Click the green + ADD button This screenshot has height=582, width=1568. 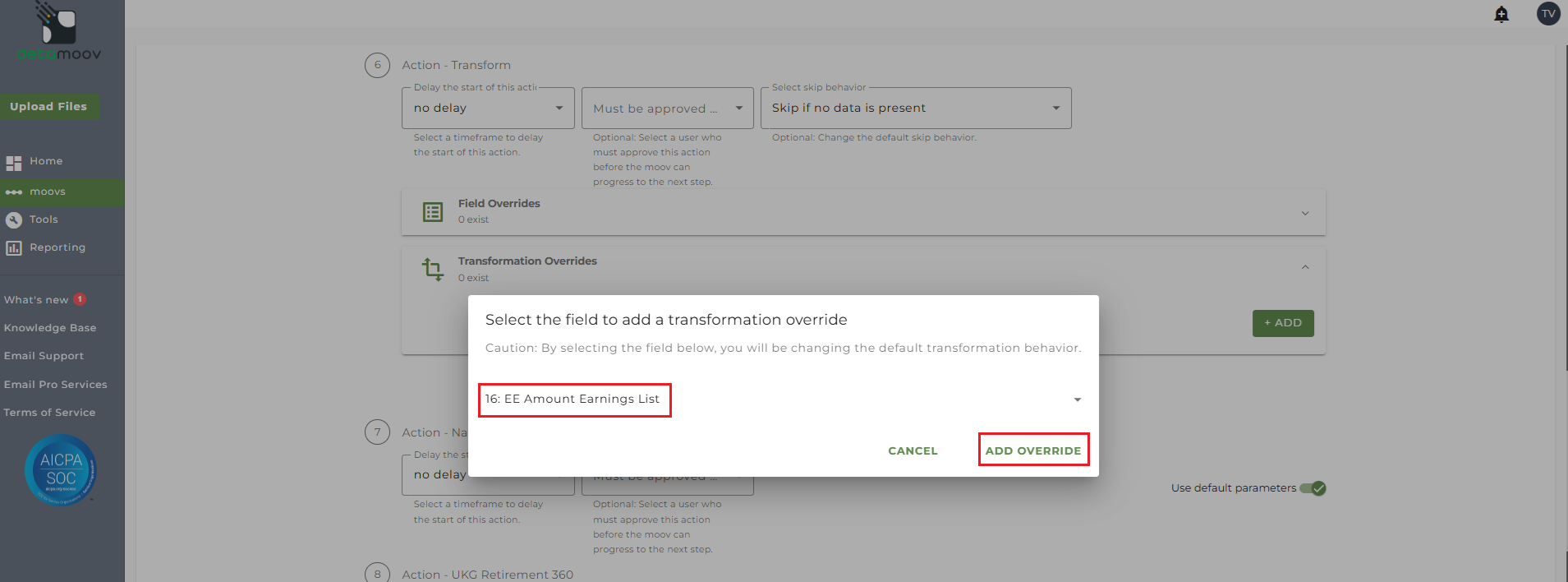click(x=1282, y=323)
